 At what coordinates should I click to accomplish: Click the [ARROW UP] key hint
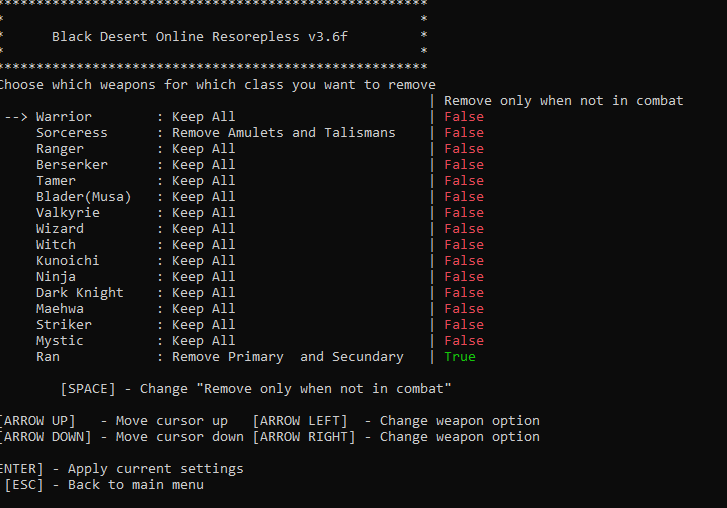click(46, 421)
